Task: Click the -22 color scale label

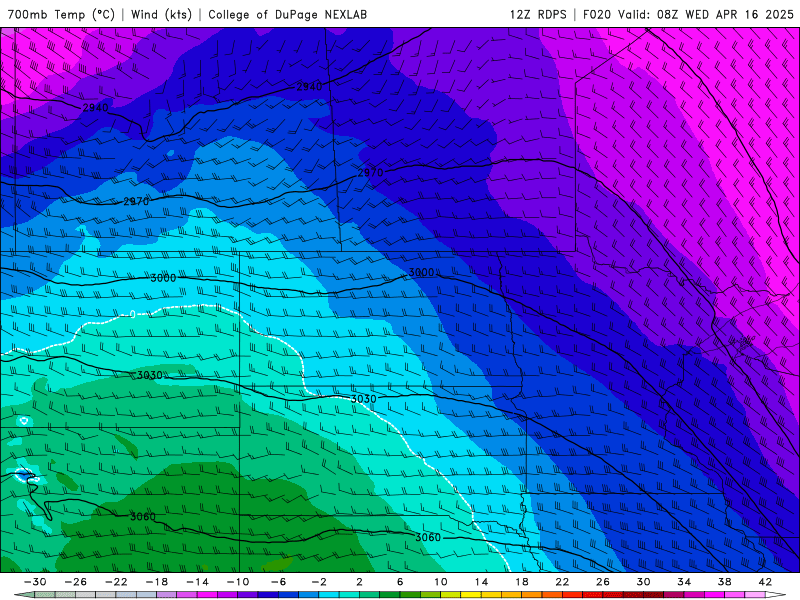Action: pyautogui.click(x=116, y=582)
